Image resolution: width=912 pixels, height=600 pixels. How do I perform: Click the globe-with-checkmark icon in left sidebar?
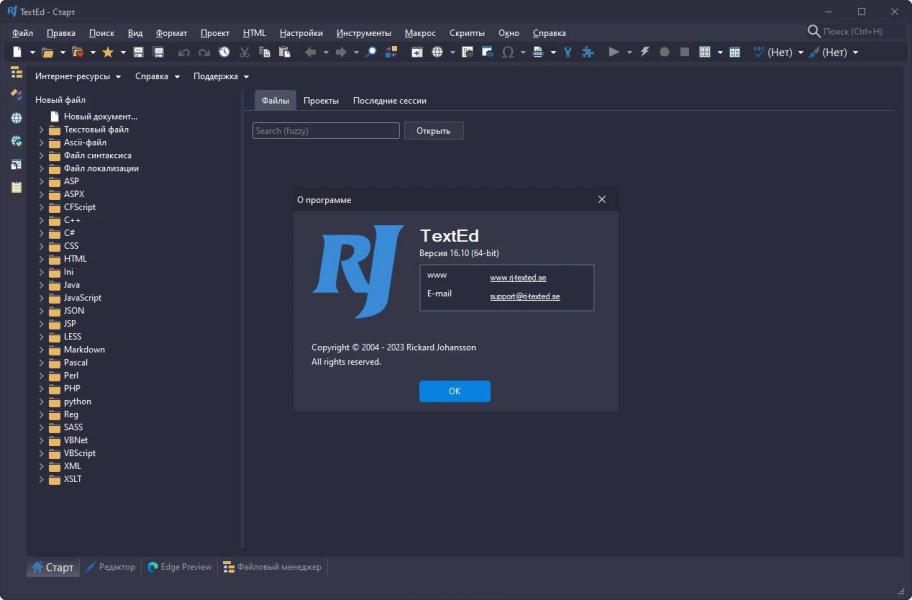click(x=16, y=141)
